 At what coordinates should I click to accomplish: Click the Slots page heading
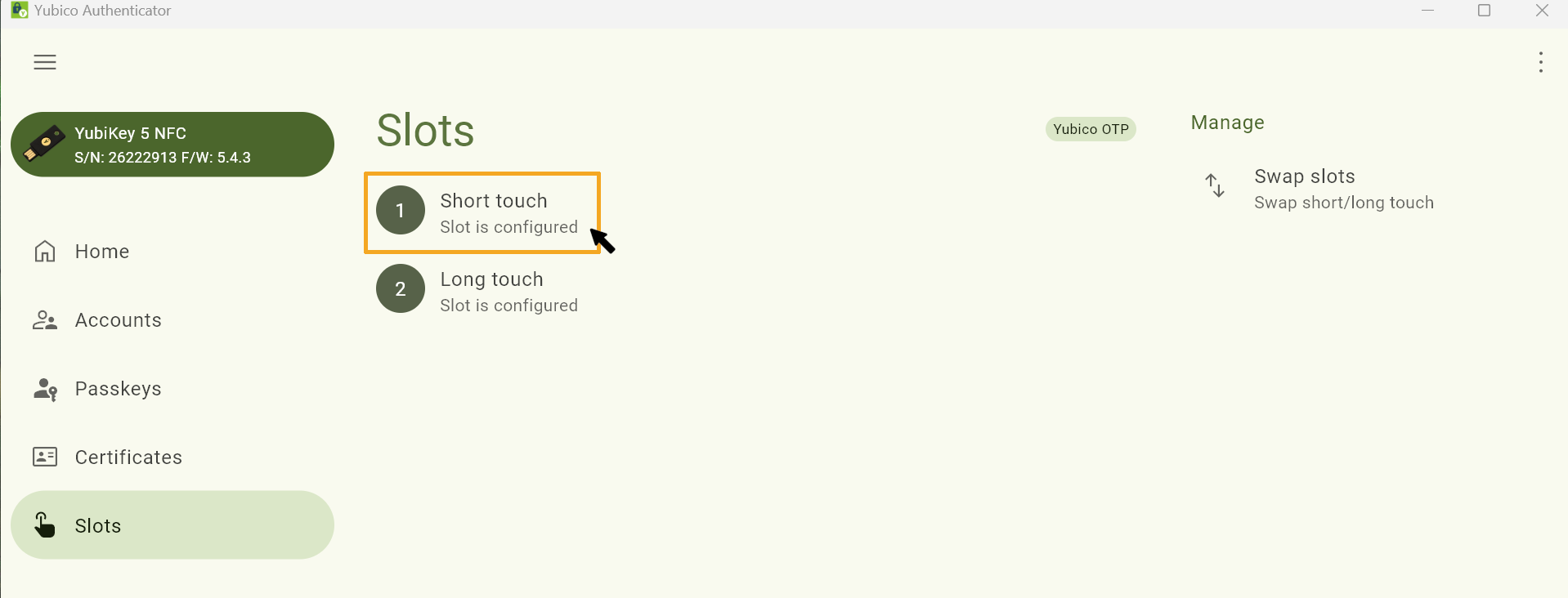coord(424,129)
